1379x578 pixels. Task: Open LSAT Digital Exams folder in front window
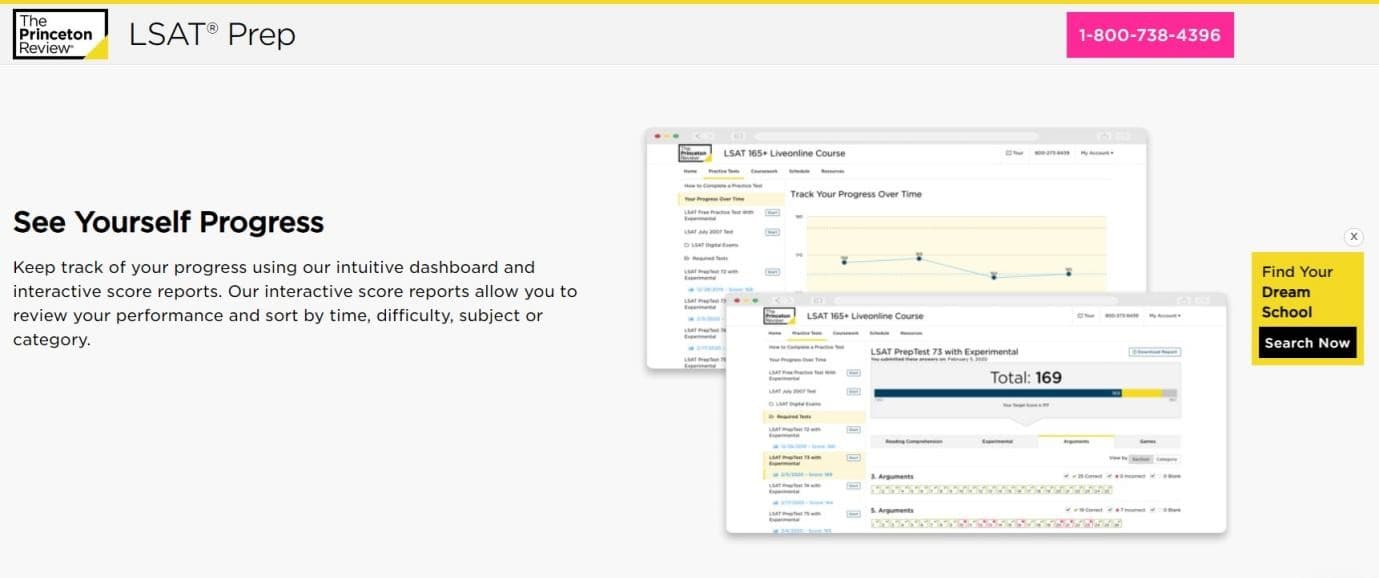tap(795, 404)
